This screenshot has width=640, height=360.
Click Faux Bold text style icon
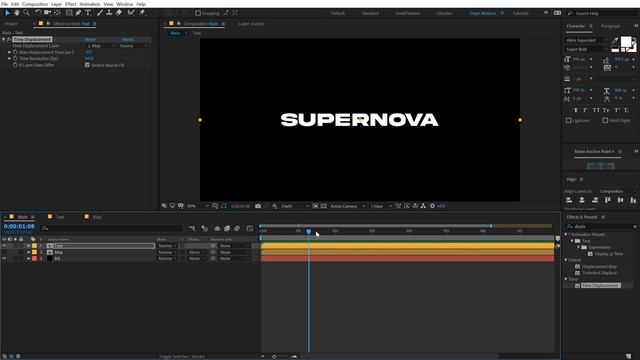[x=576, y=110]
